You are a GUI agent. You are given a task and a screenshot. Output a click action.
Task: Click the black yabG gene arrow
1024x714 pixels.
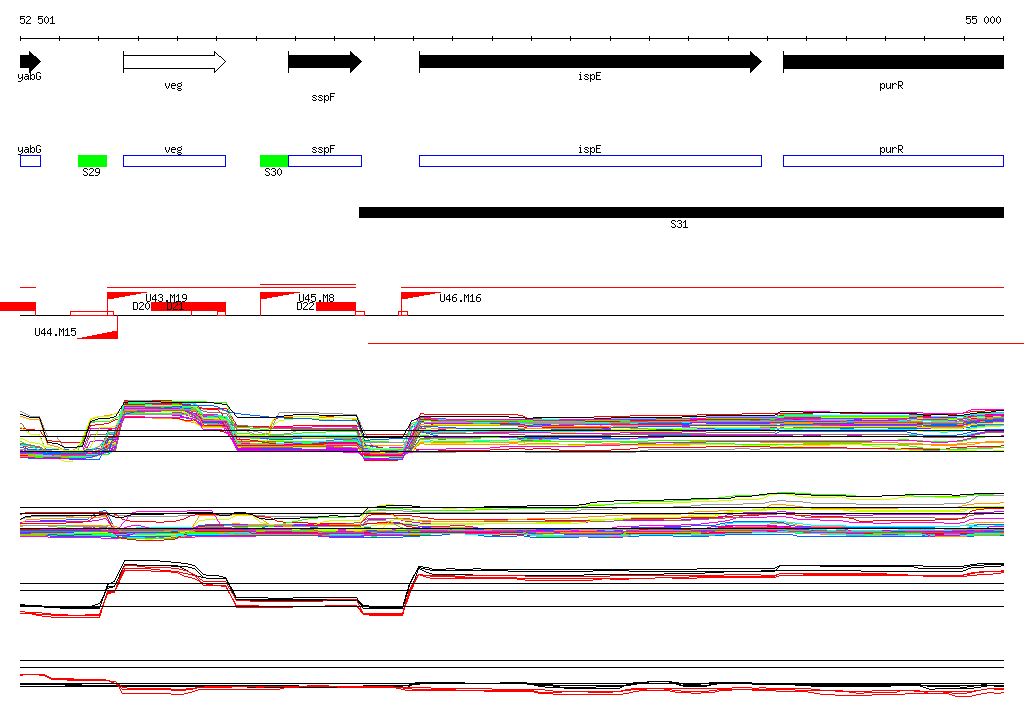pos(30,62)
